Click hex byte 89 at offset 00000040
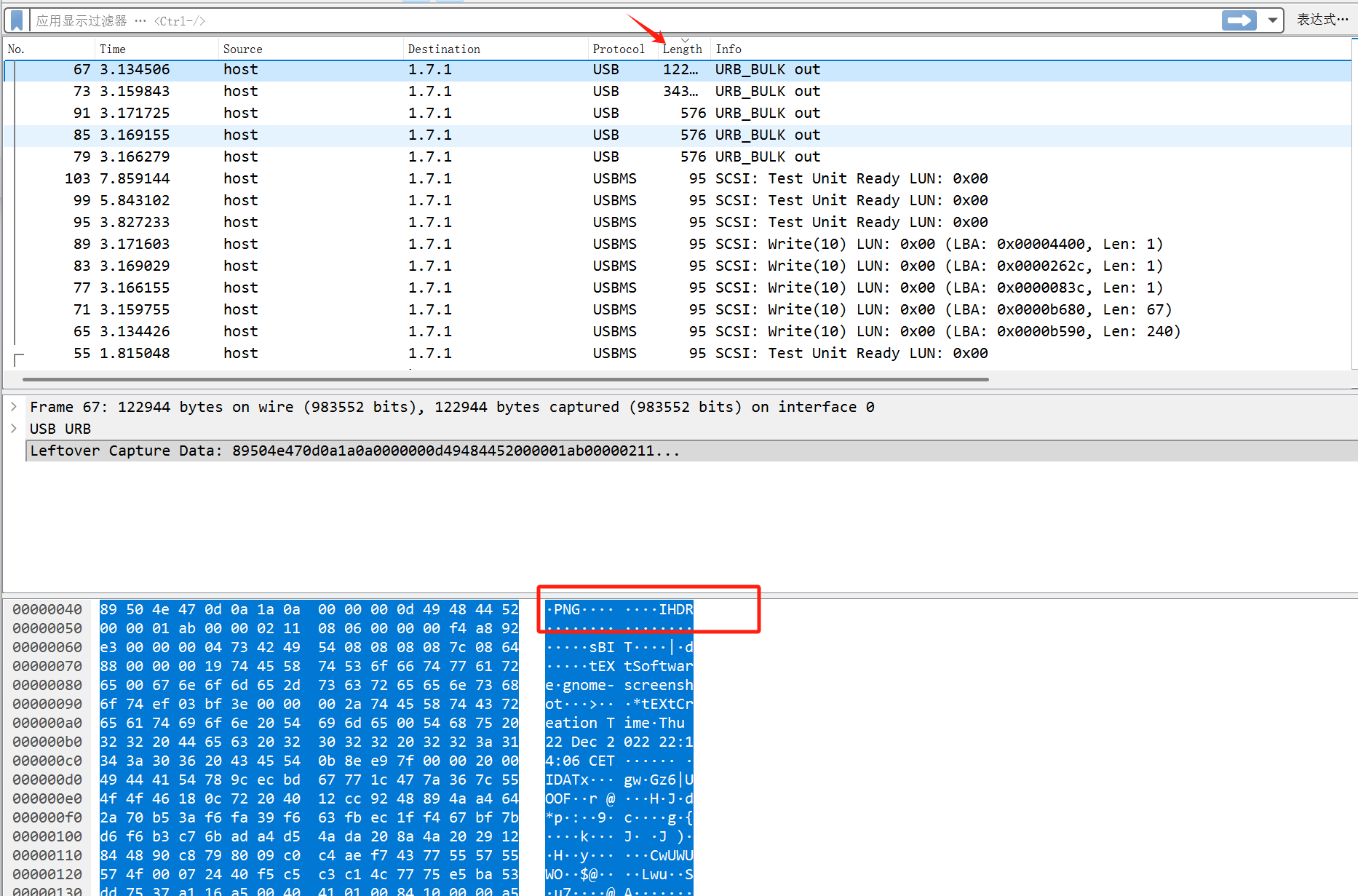 tap(108, 609)
